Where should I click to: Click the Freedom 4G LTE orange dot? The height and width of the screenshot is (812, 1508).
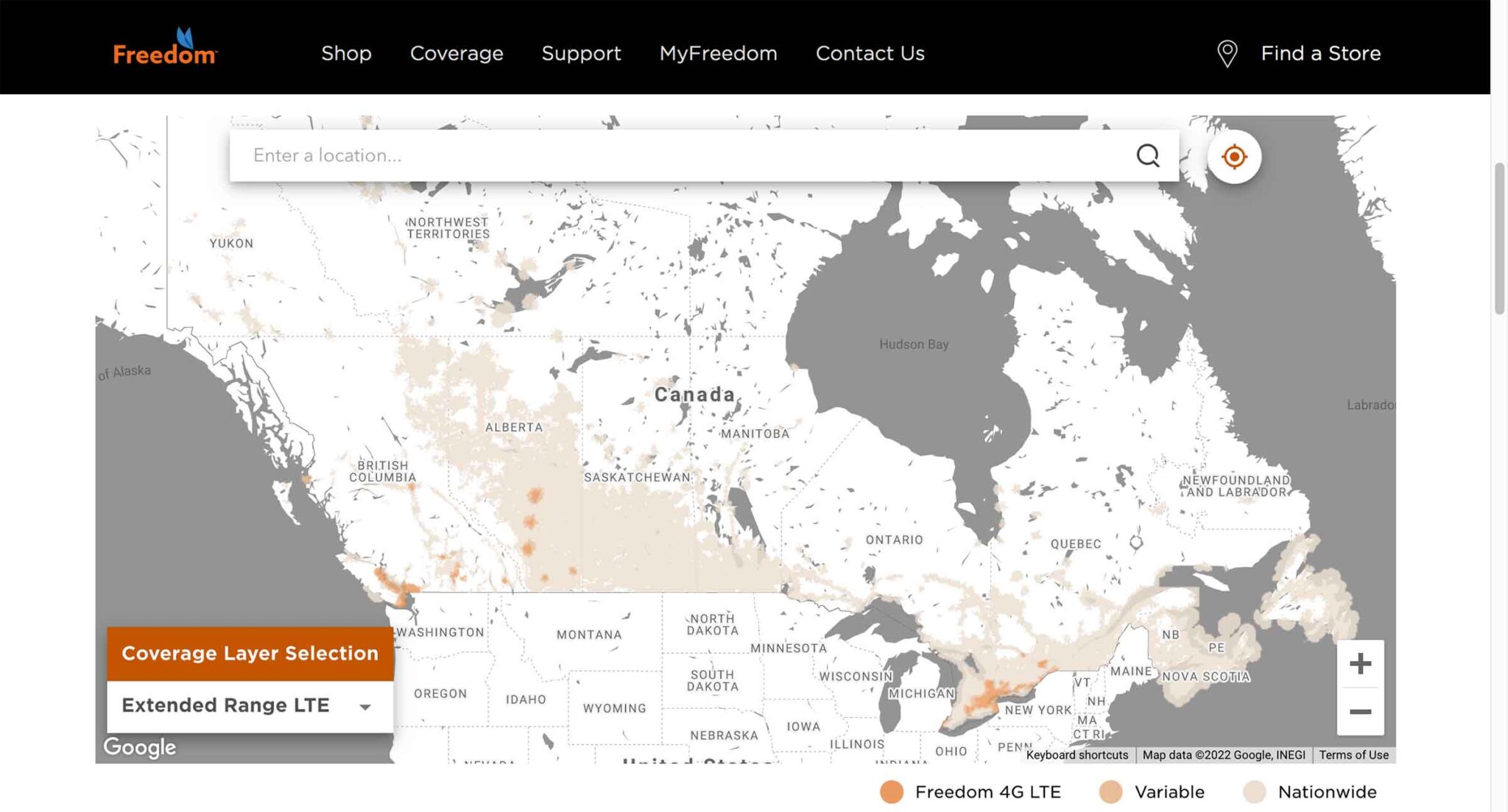(x=892, y=792)
